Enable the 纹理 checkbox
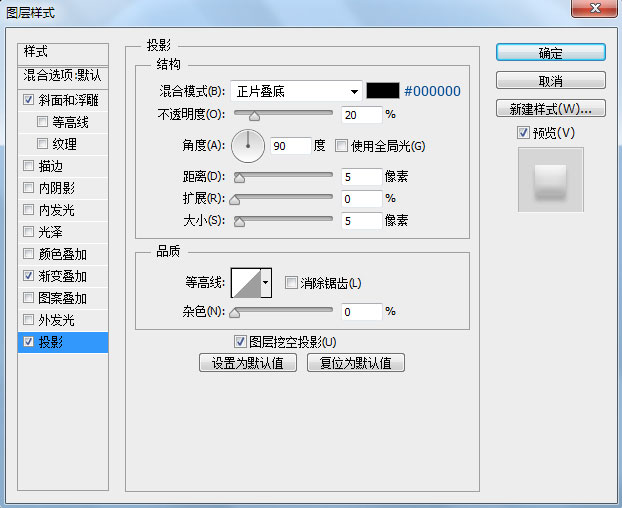 42,143
